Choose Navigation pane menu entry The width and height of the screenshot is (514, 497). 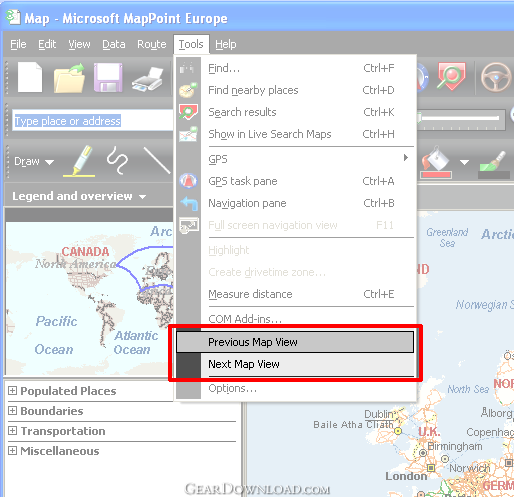[295, 203]
